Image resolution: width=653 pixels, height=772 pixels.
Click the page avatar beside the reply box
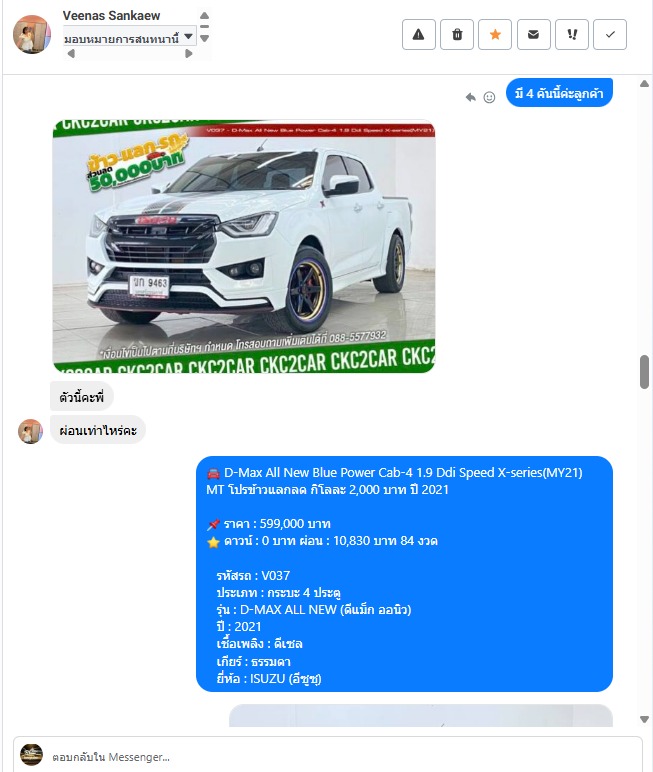[x=31, y=755]
